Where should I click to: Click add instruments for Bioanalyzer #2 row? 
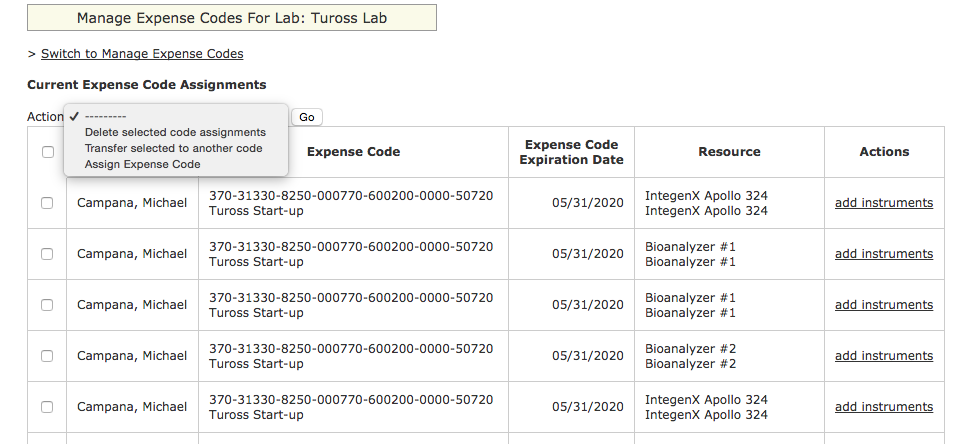pyautogui.click(x=884, y=356)
